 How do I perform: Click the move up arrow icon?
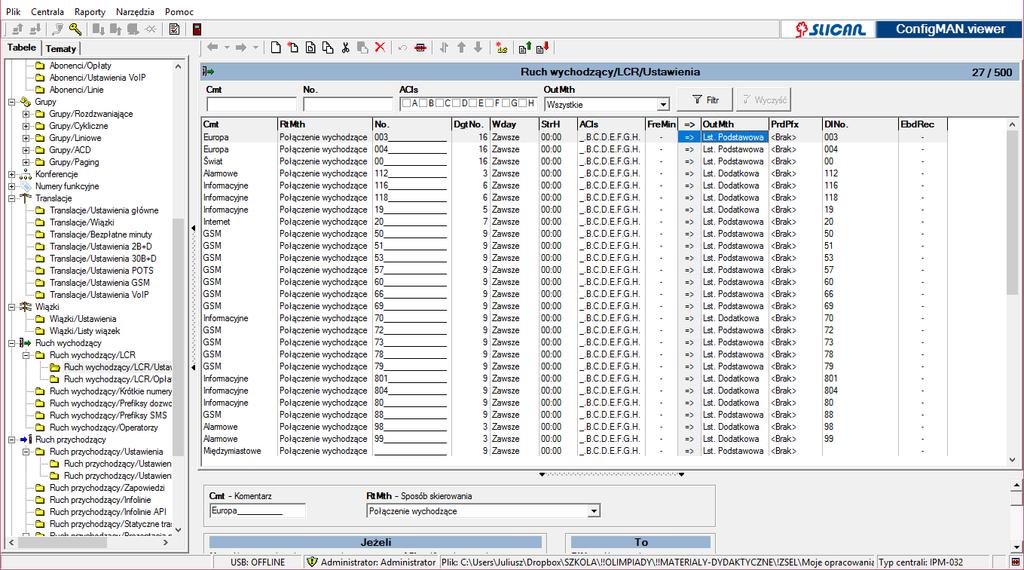coord(462,48)
